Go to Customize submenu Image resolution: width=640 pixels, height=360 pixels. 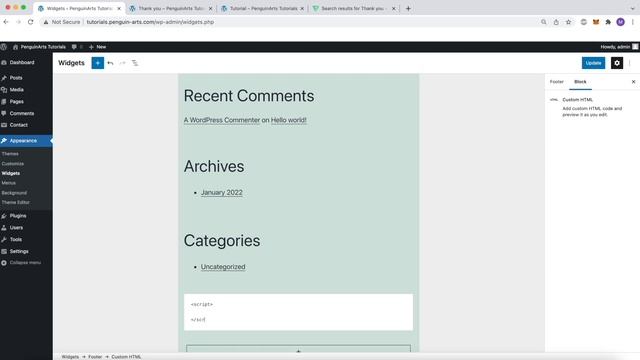pyautogui.click(x=13, y=164)
